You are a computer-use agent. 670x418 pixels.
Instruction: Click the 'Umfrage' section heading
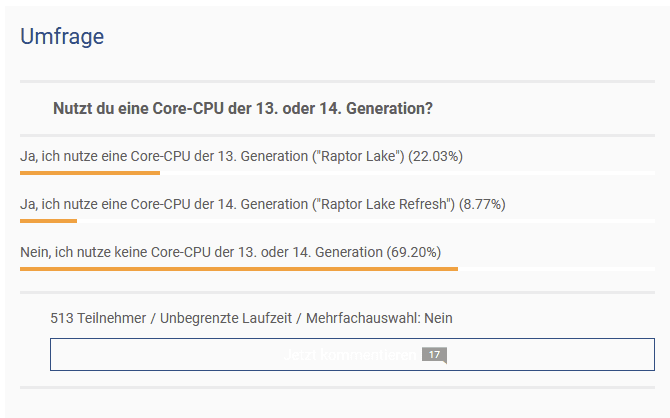pos(62,36)
